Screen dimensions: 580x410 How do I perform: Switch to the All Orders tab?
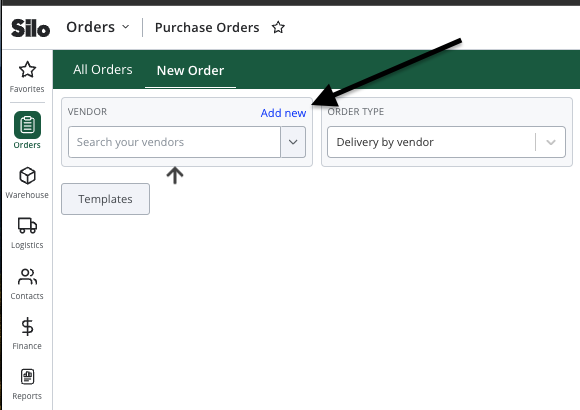[103, 70]
